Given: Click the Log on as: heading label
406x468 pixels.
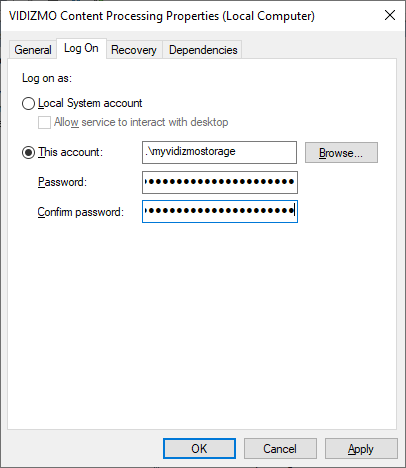Looking at the screenshot, I should point(47,78).
